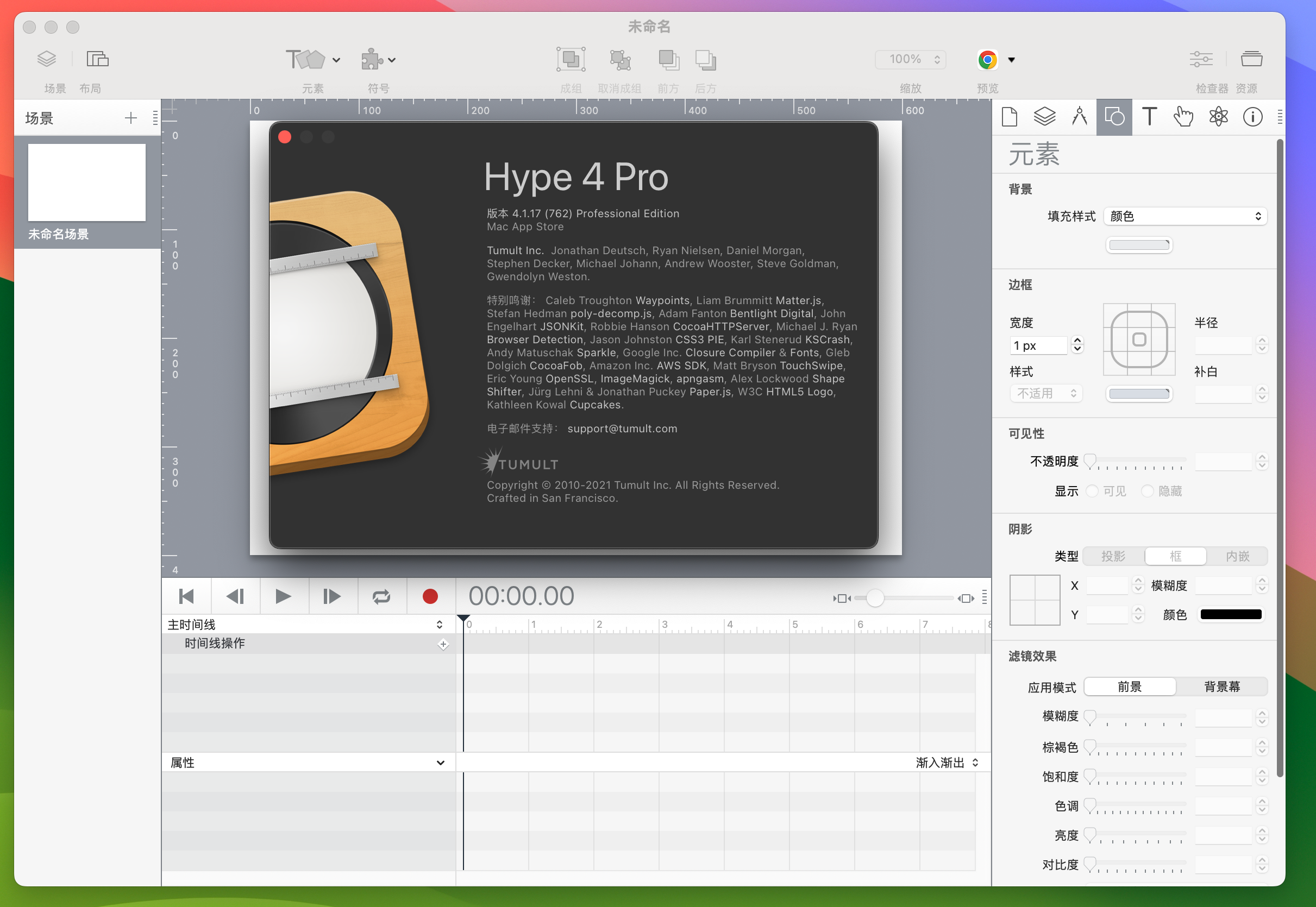Open the Text inspector
This screenshot has height=907, width=1316.
point(1149,117)
